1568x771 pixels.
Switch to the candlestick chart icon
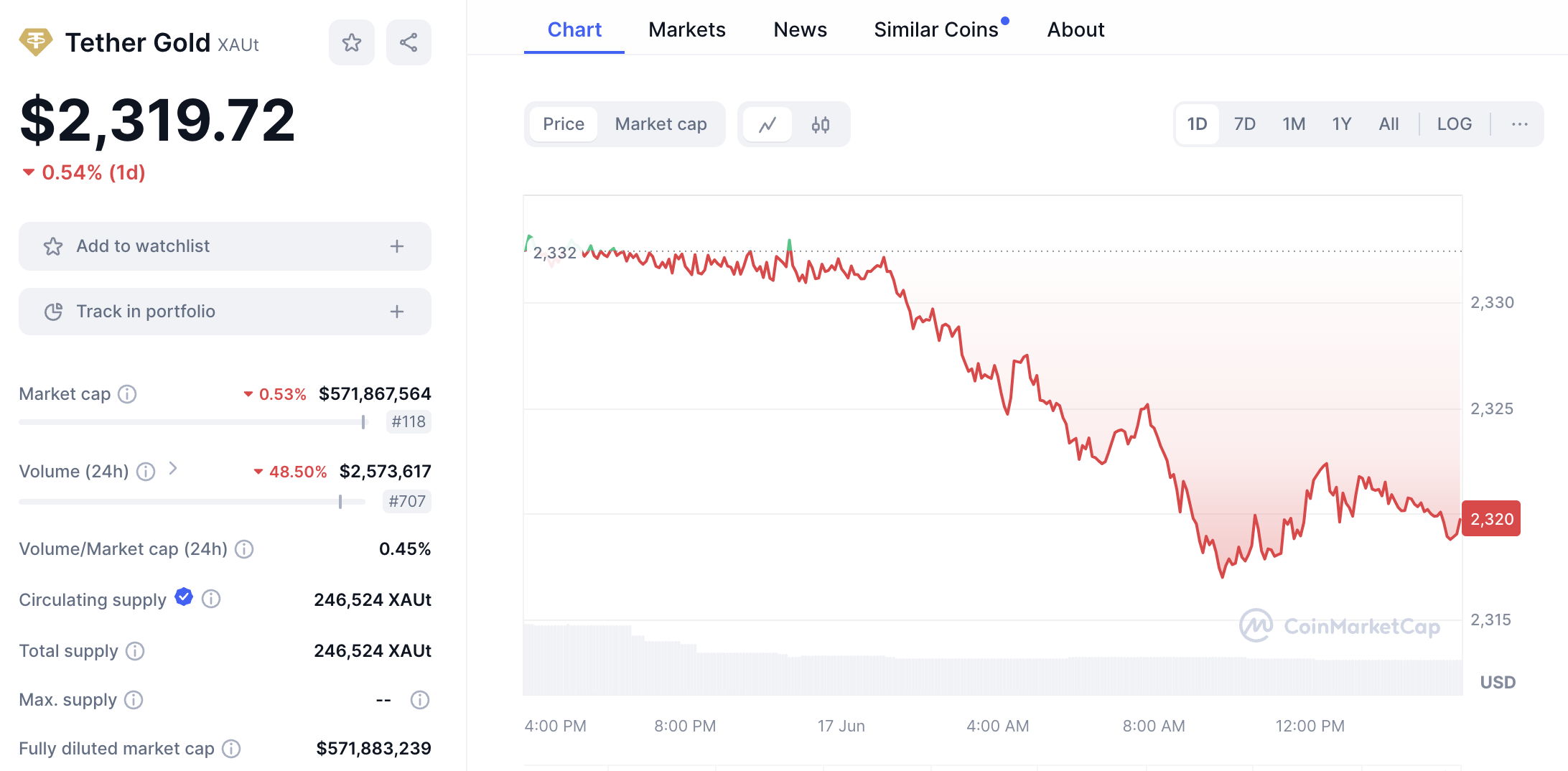click(x=820, y=125)
